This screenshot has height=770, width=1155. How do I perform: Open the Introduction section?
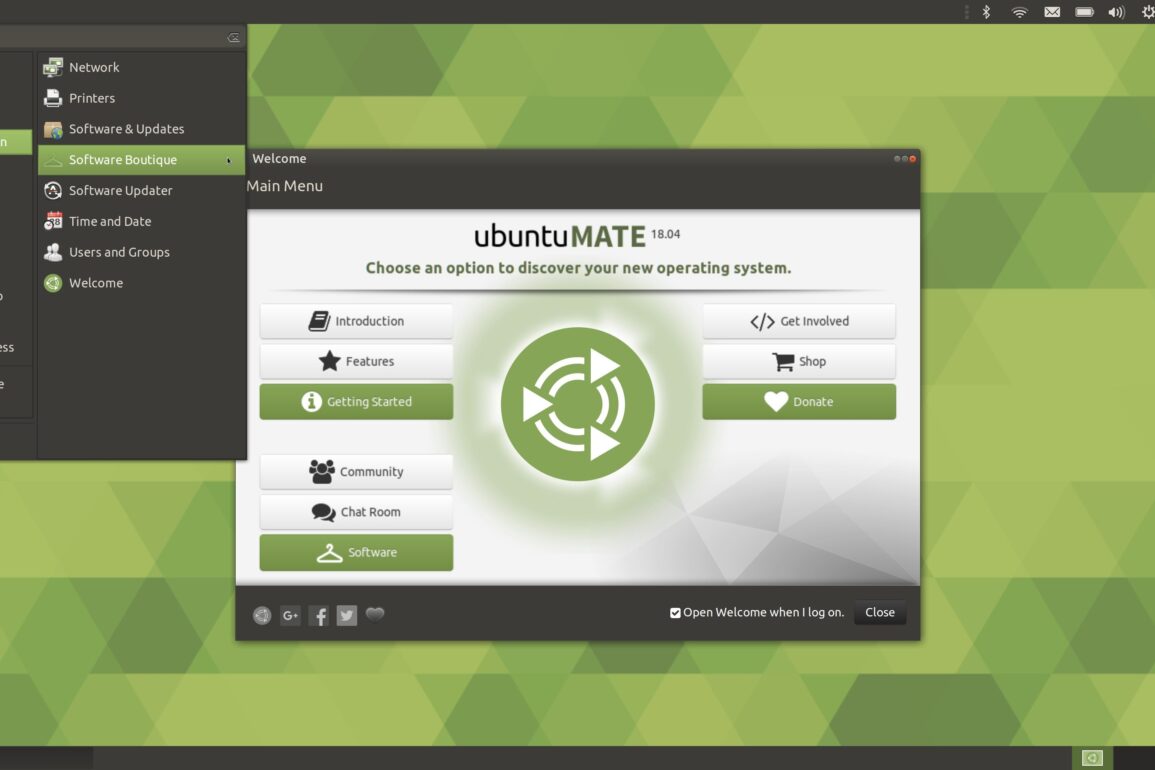coord(357,321)
